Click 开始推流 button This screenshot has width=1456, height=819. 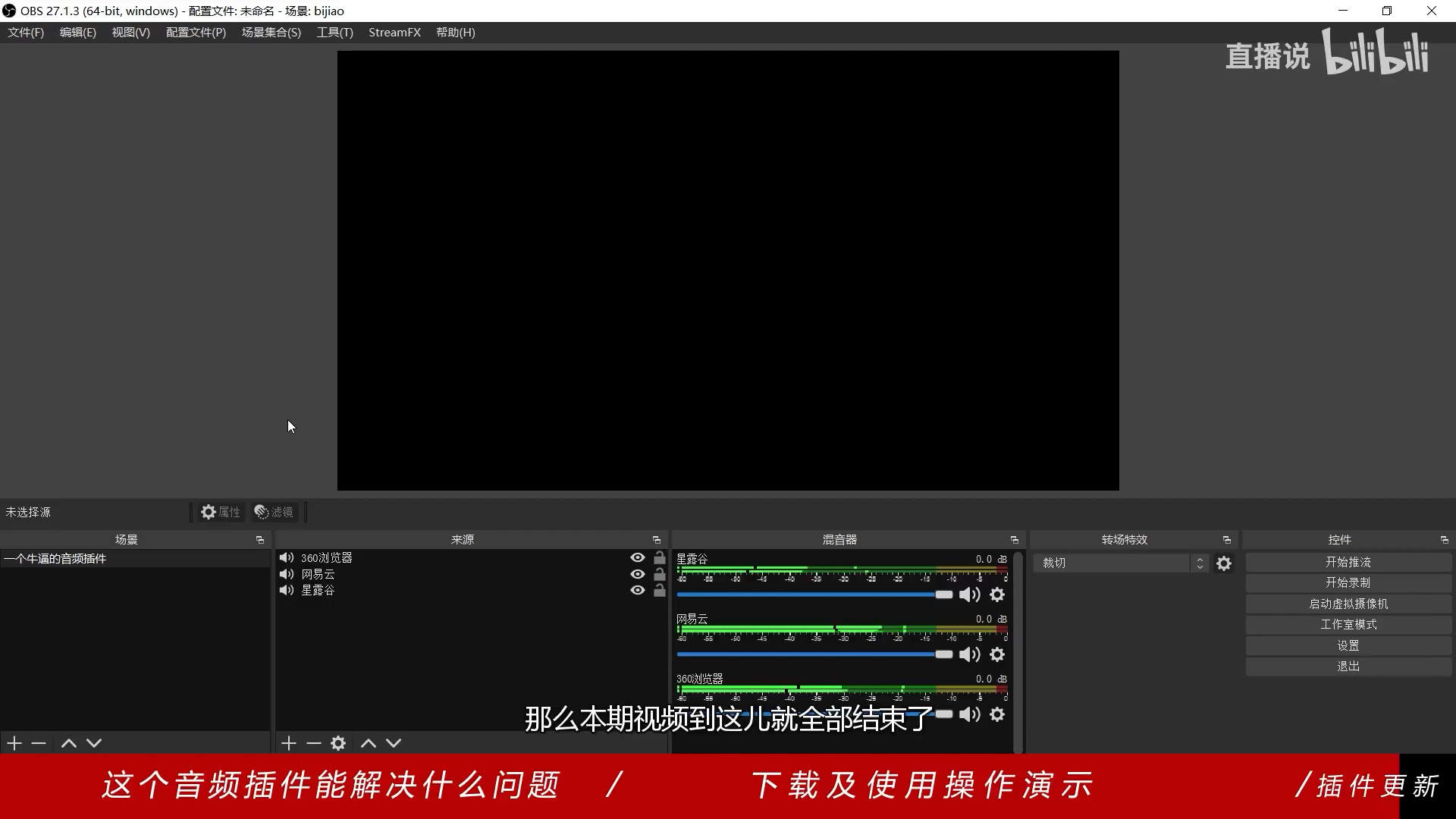1348,562
